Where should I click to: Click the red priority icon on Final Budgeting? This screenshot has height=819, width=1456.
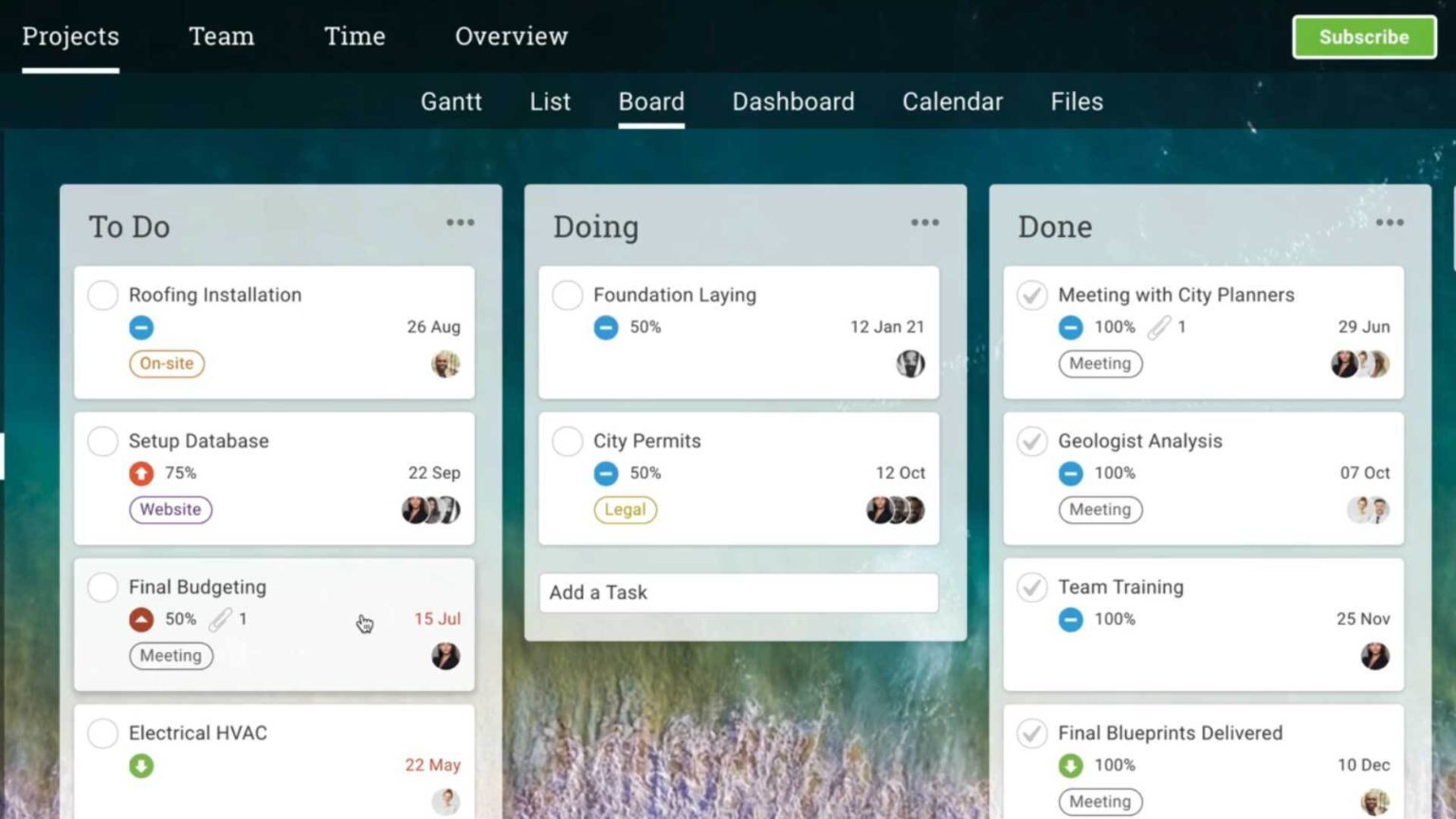click(x=141, y=619)
